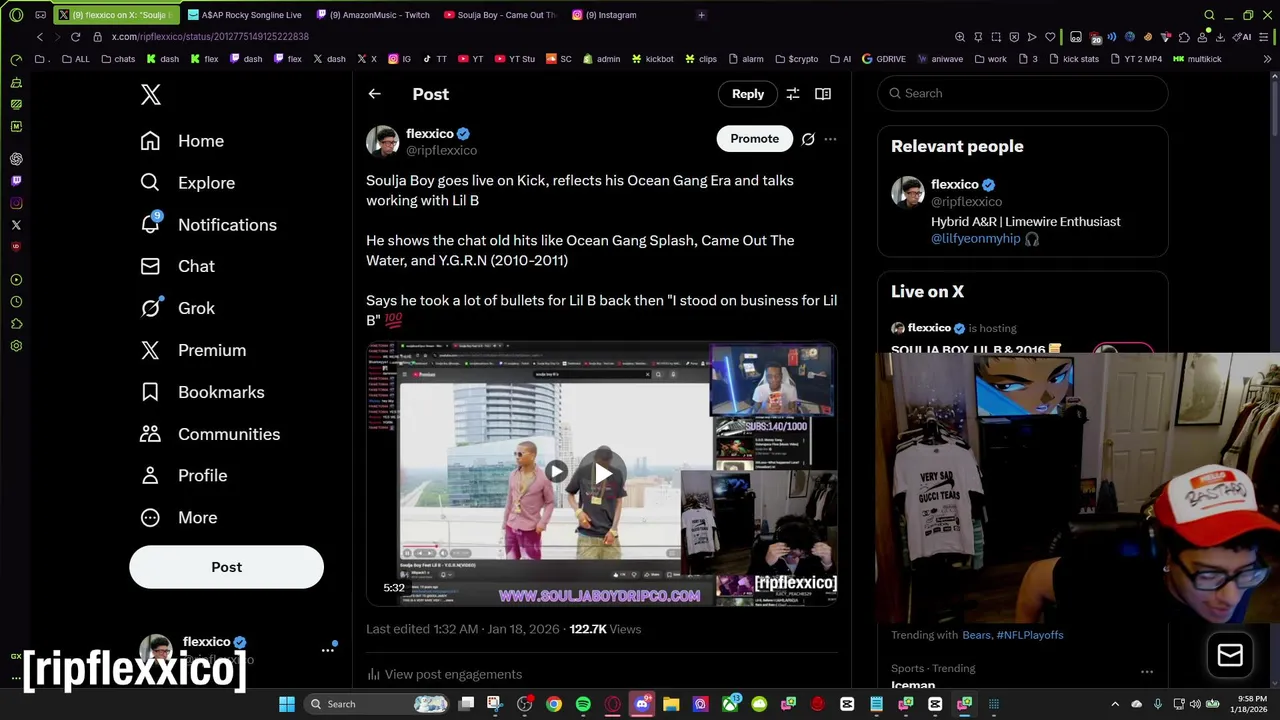Click in the X Search field

[x=1023, y=93]
